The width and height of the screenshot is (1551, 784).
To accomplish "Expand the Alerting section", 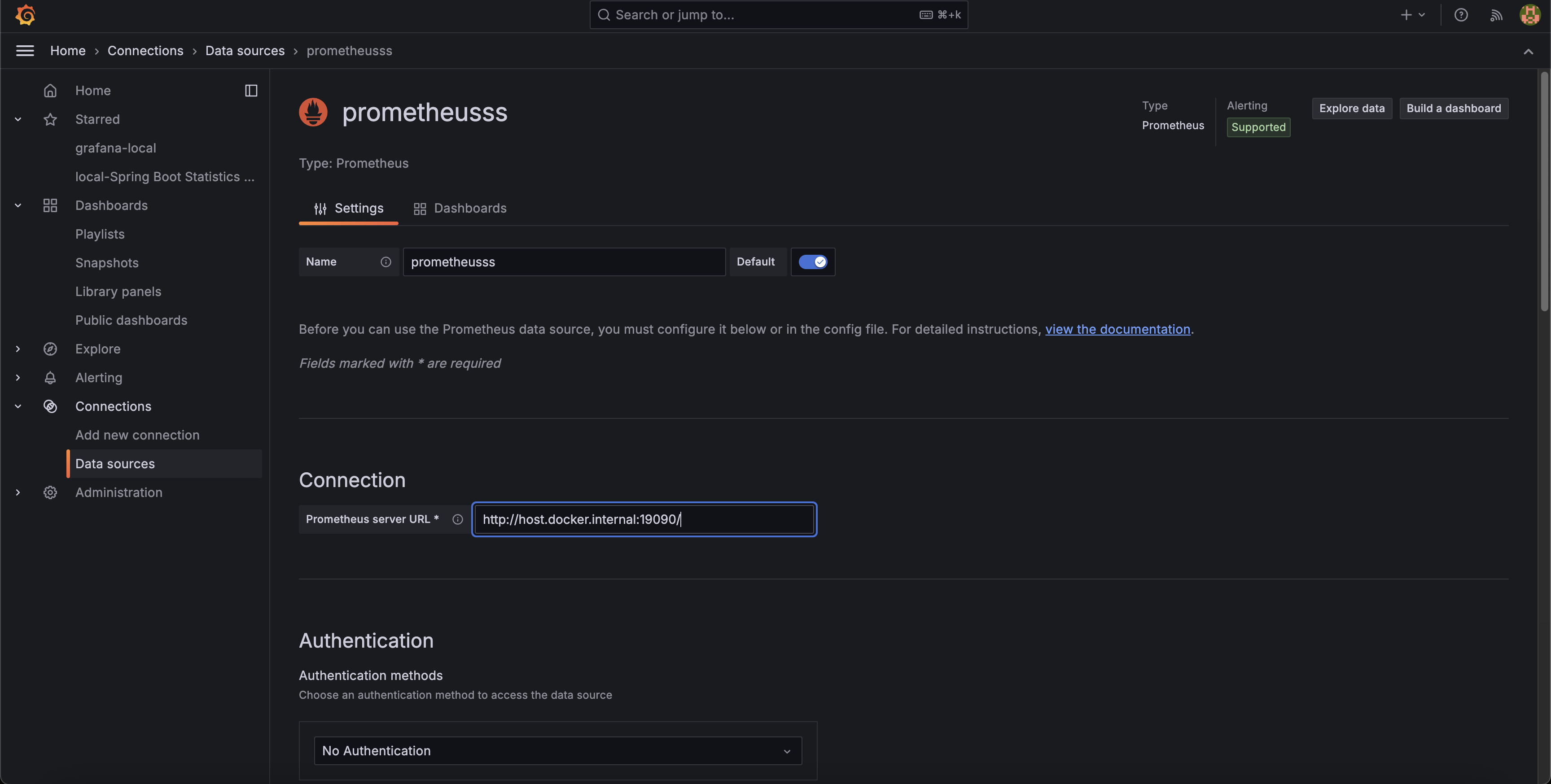I will pyautogui.click(x=18, y=377).
